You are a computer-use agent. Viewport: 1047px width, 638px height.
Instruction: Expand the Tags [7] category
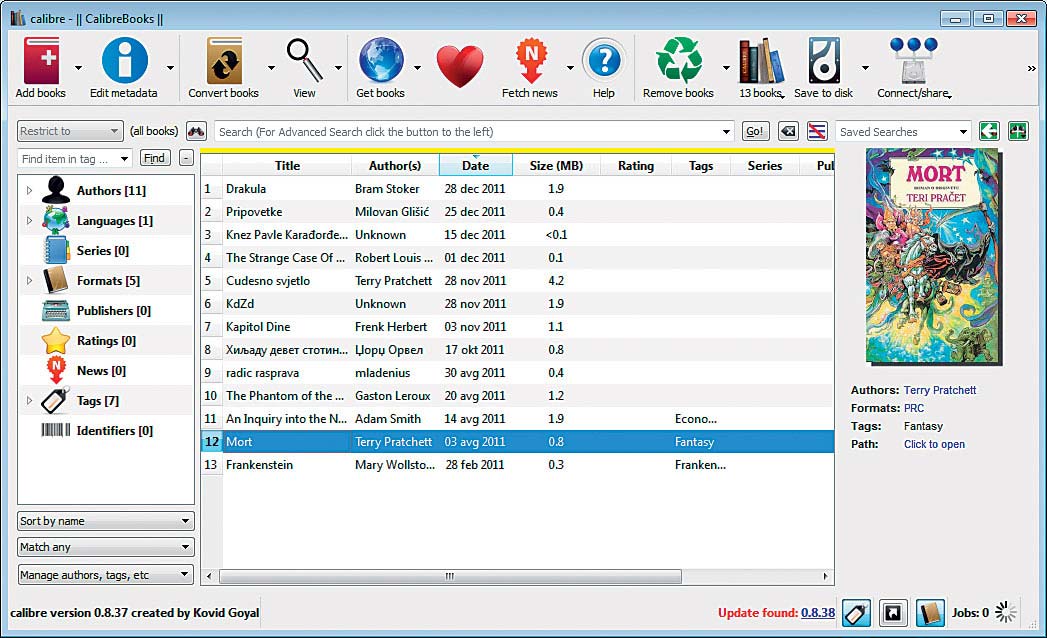point(29,401)
